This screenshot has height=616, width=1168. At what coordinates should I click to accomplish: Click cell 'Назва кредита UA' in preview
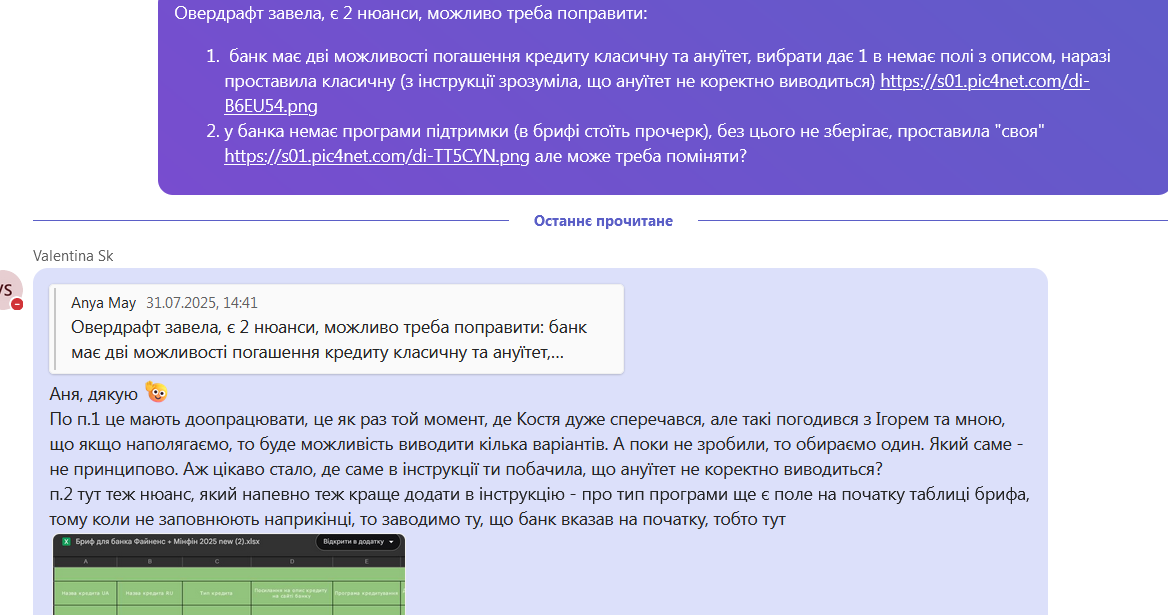(86, 593)
